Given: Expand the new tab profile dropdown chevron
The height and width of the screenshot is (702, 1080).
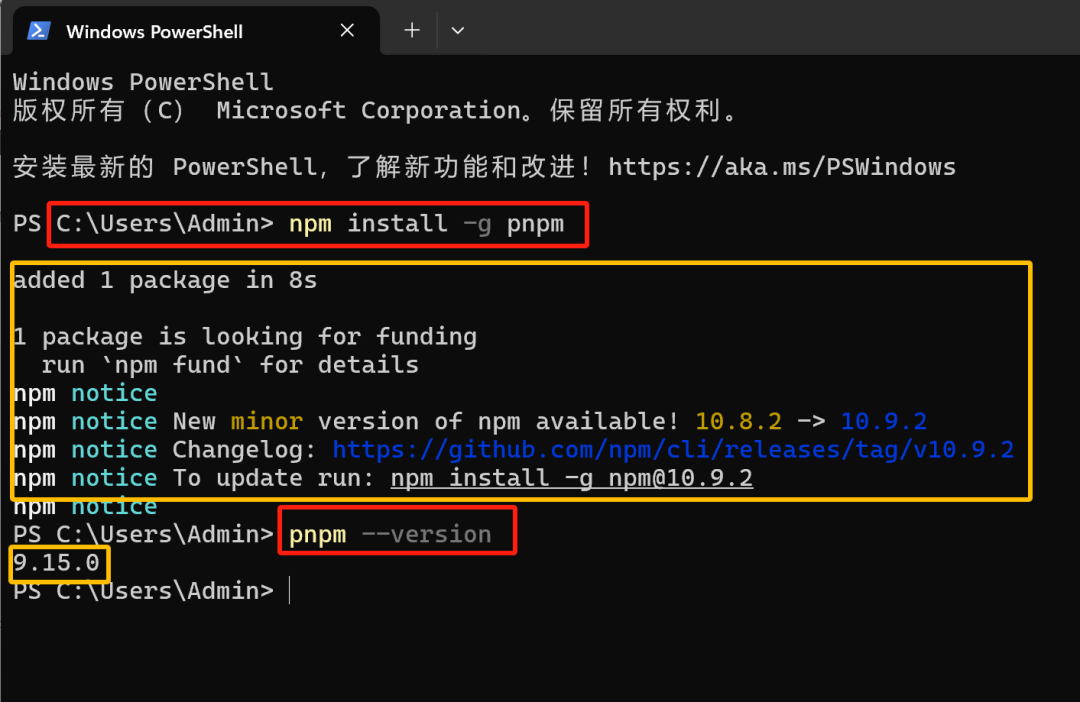Looking at the screenshot, I should tap(458, 31).
